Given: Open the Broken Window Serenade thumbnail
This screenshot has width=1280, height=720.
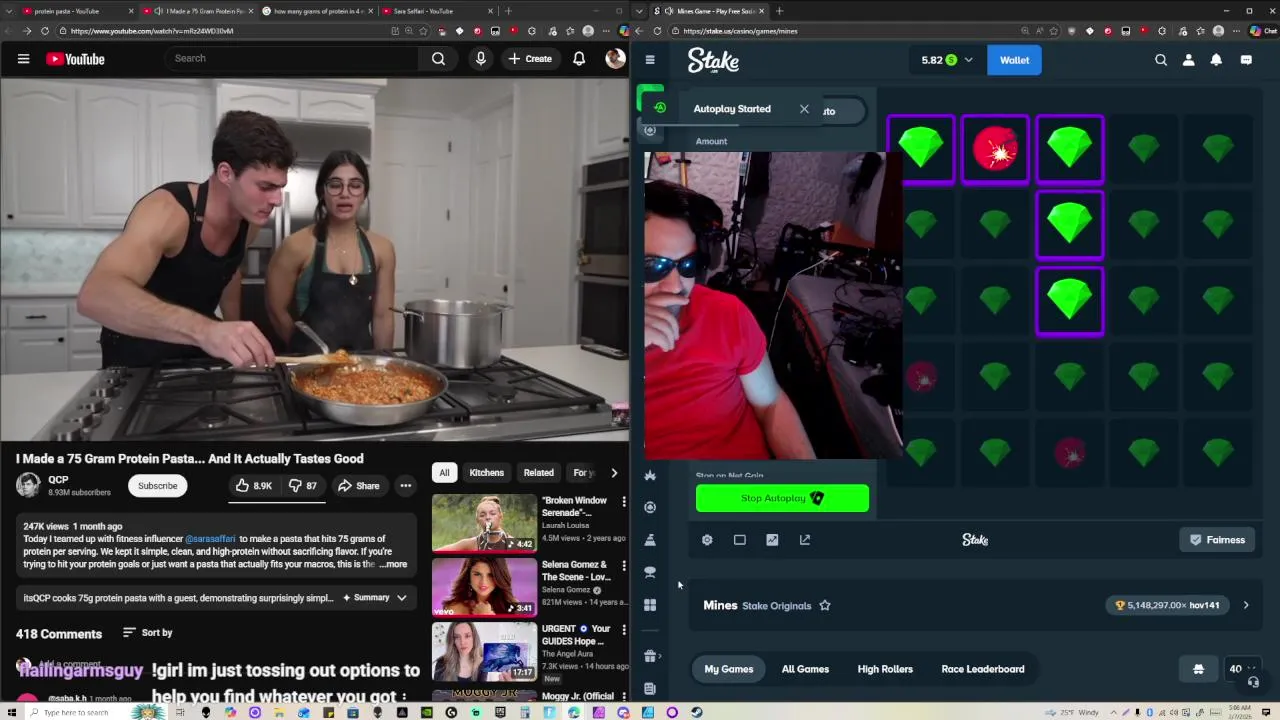Looking at the screenshot, I should [x=484, y=523].
